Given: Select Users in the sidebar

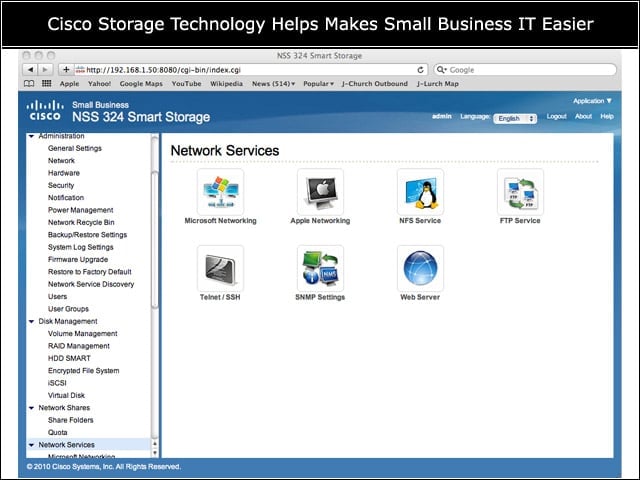Looking at the screenshot, I should point(57,297).
